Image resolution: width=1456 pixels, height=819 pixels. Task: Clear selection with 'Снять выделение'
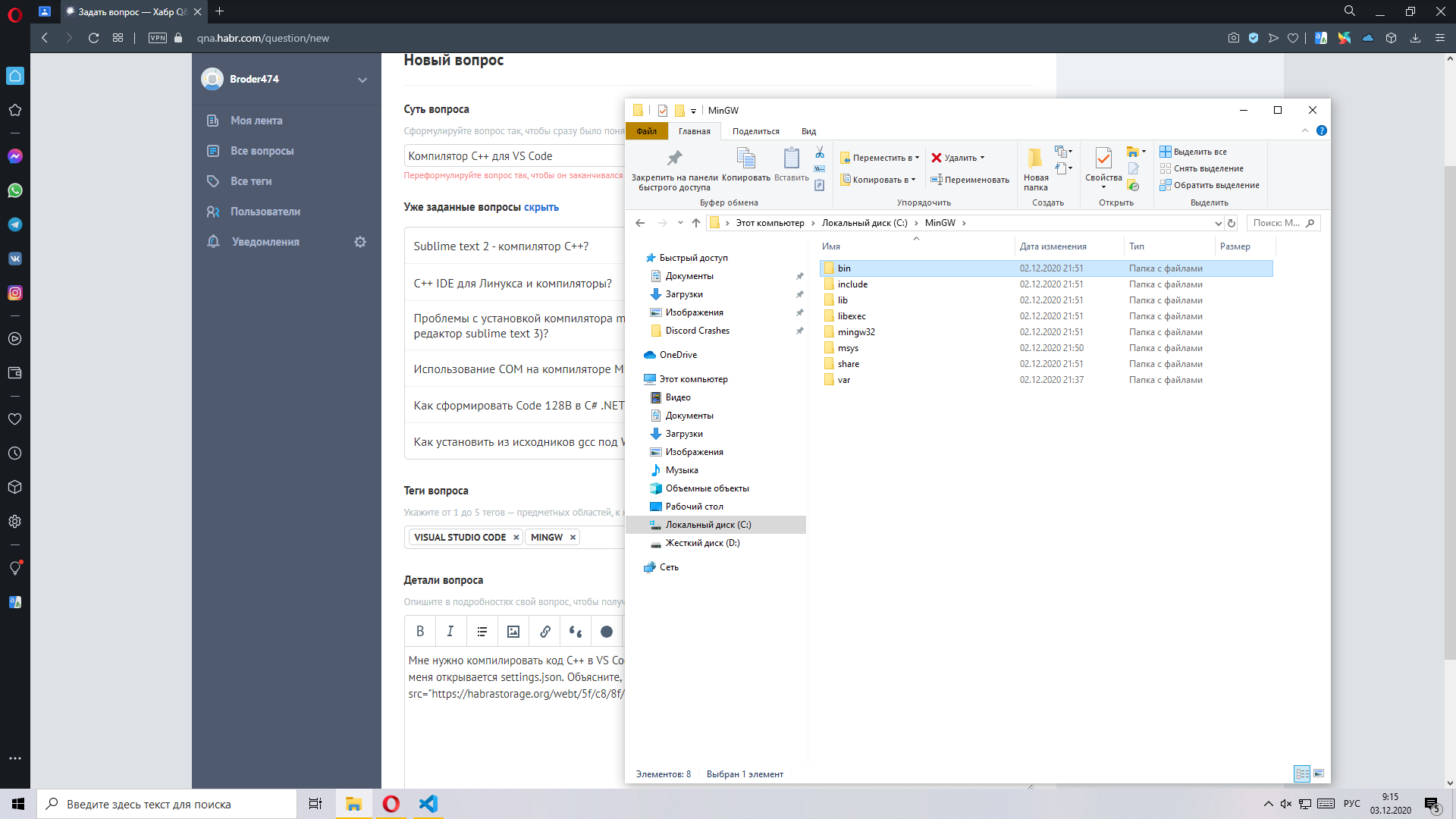pyautogui.click(x=1202, y=168)
